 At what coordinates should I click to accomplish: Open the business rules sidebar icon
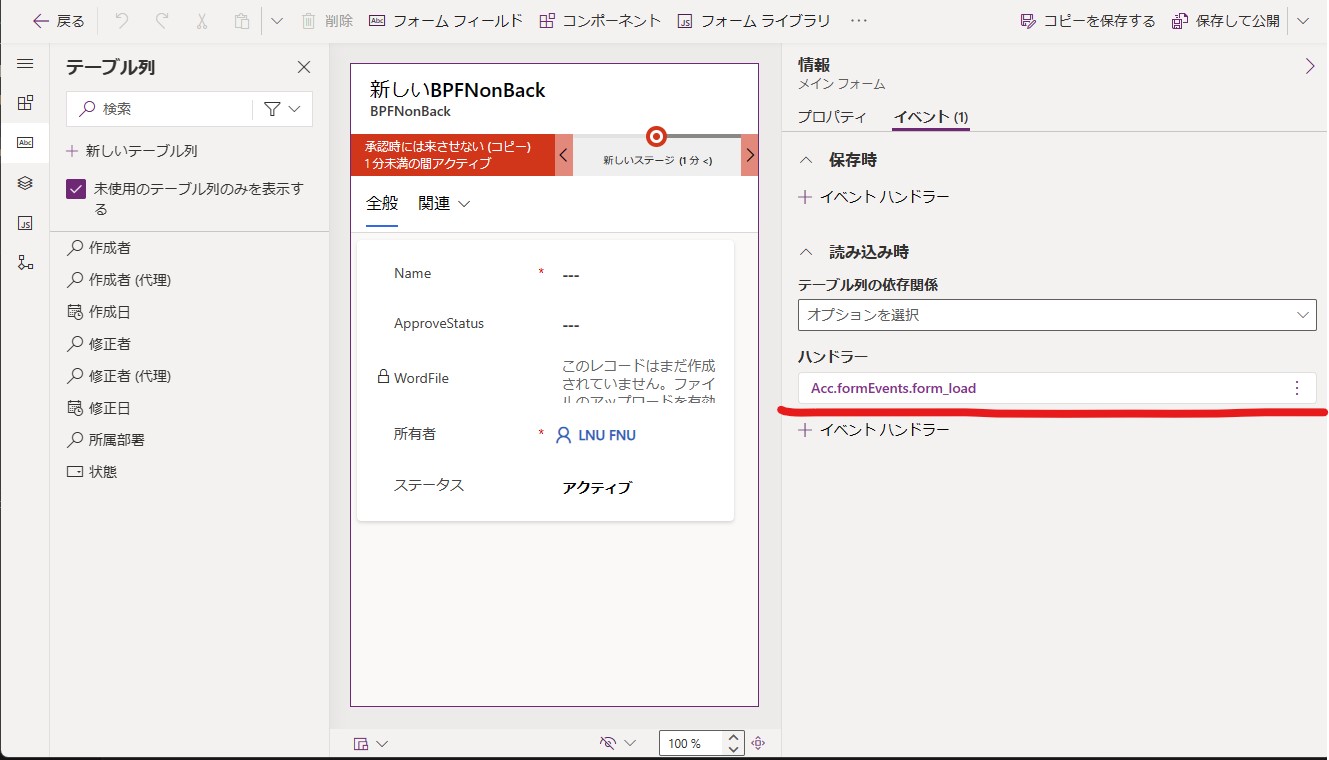pos(25,262)
